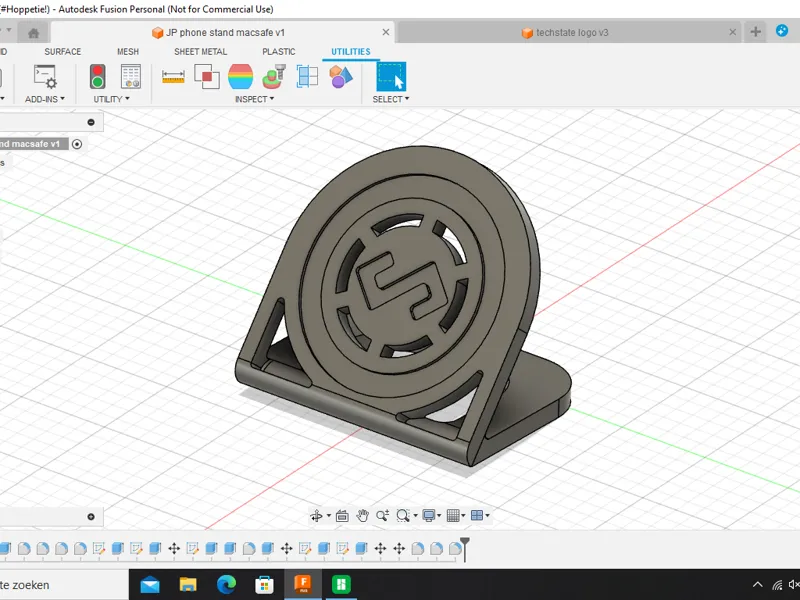Open a new design tab with plus
Screen dimensions: 800x600
pyautogui.click(x=756, y=32)
